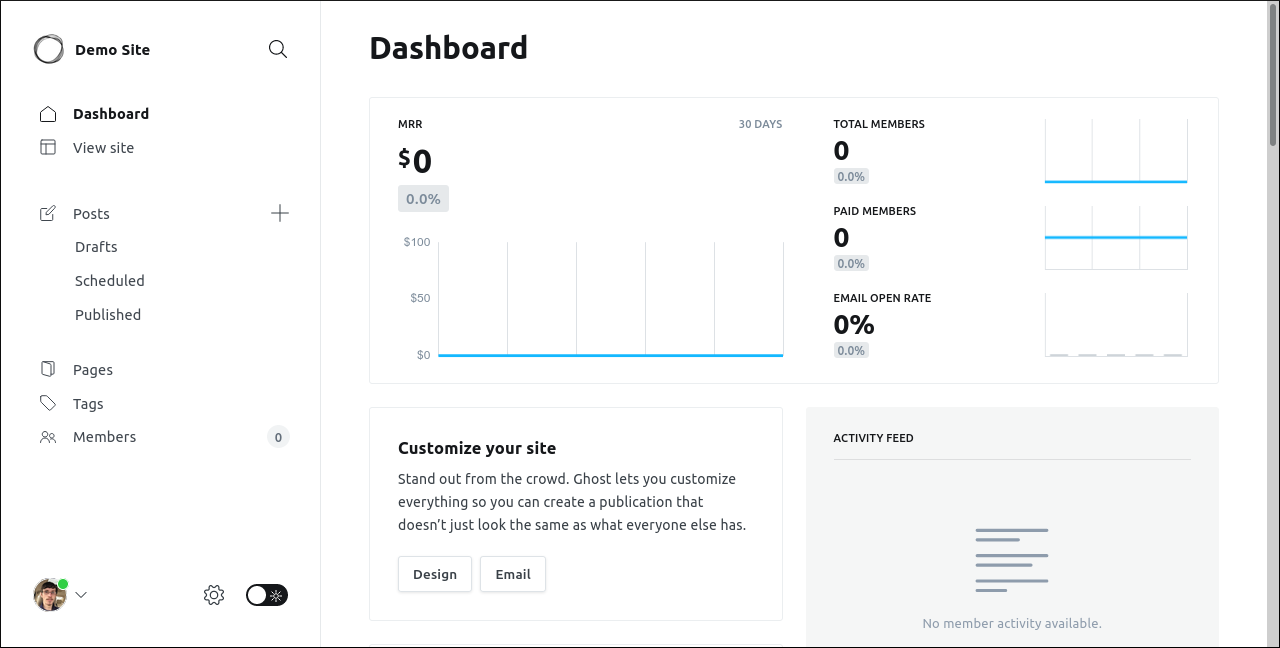The width and height of the screenshot is (1280, 648).
Task: Click the Dashboard house icon
Action: point(48,114)
